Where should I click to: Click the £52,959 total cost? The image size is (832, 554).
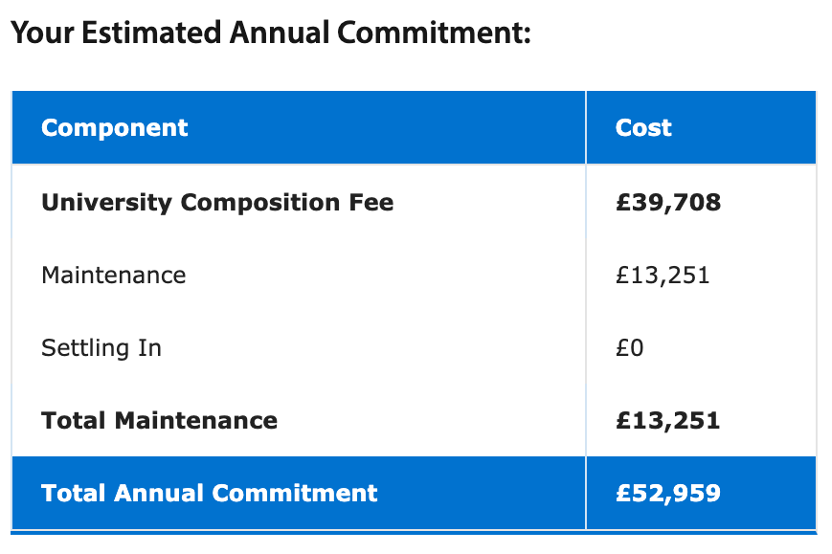tap(667, 493)
